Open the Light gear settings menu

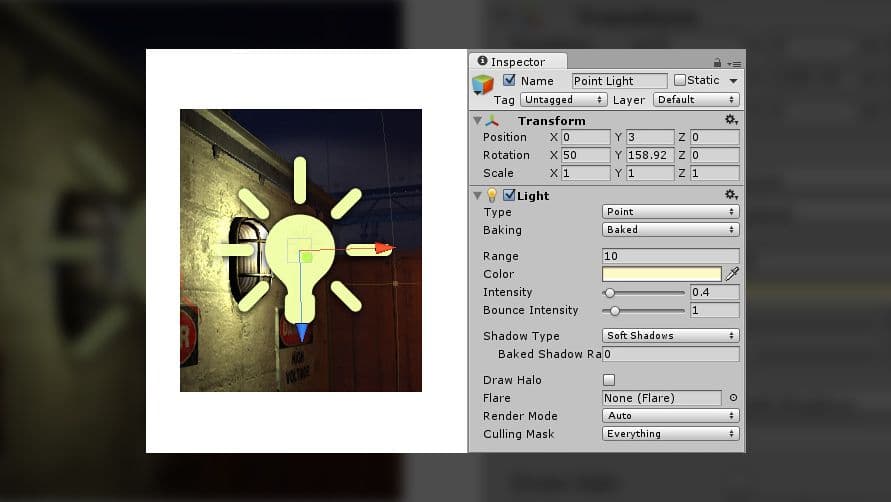731,194
